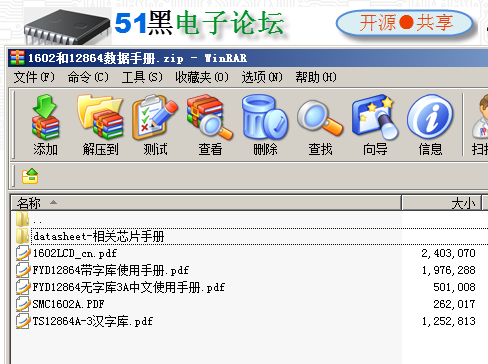This screenshot has width=488, height=364.
Task: Click the 51黑电子论坛 logo
Action: click(x=199, y=23)
